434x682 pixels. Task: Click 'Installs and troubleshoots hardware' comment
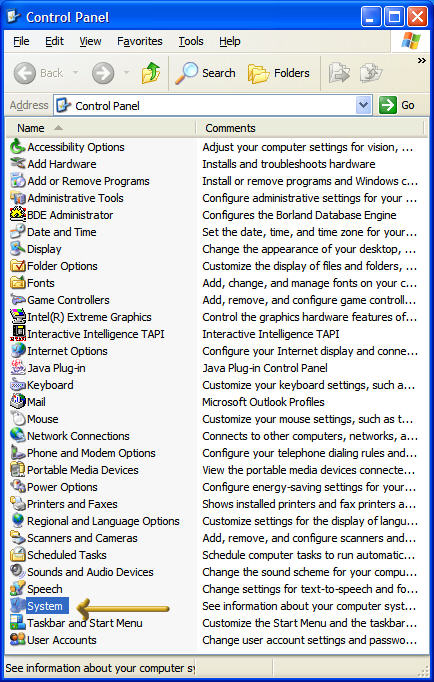click(x=289, y=164)
